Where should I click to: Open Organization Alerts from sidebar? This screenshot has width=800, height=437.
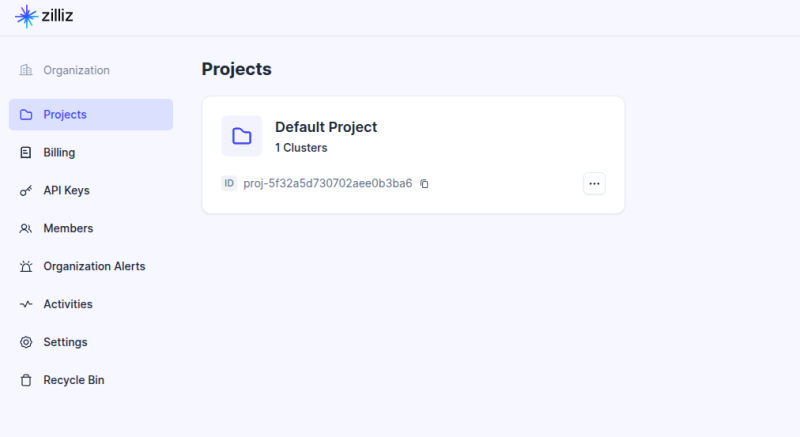pos(94,266)
